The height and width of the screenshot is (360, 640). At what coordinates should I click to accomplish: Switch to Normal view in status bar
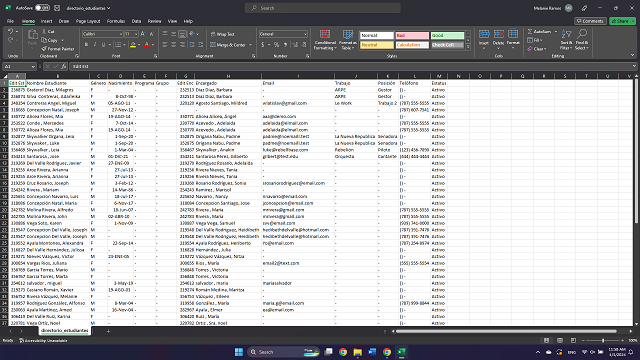pos(546,340)
